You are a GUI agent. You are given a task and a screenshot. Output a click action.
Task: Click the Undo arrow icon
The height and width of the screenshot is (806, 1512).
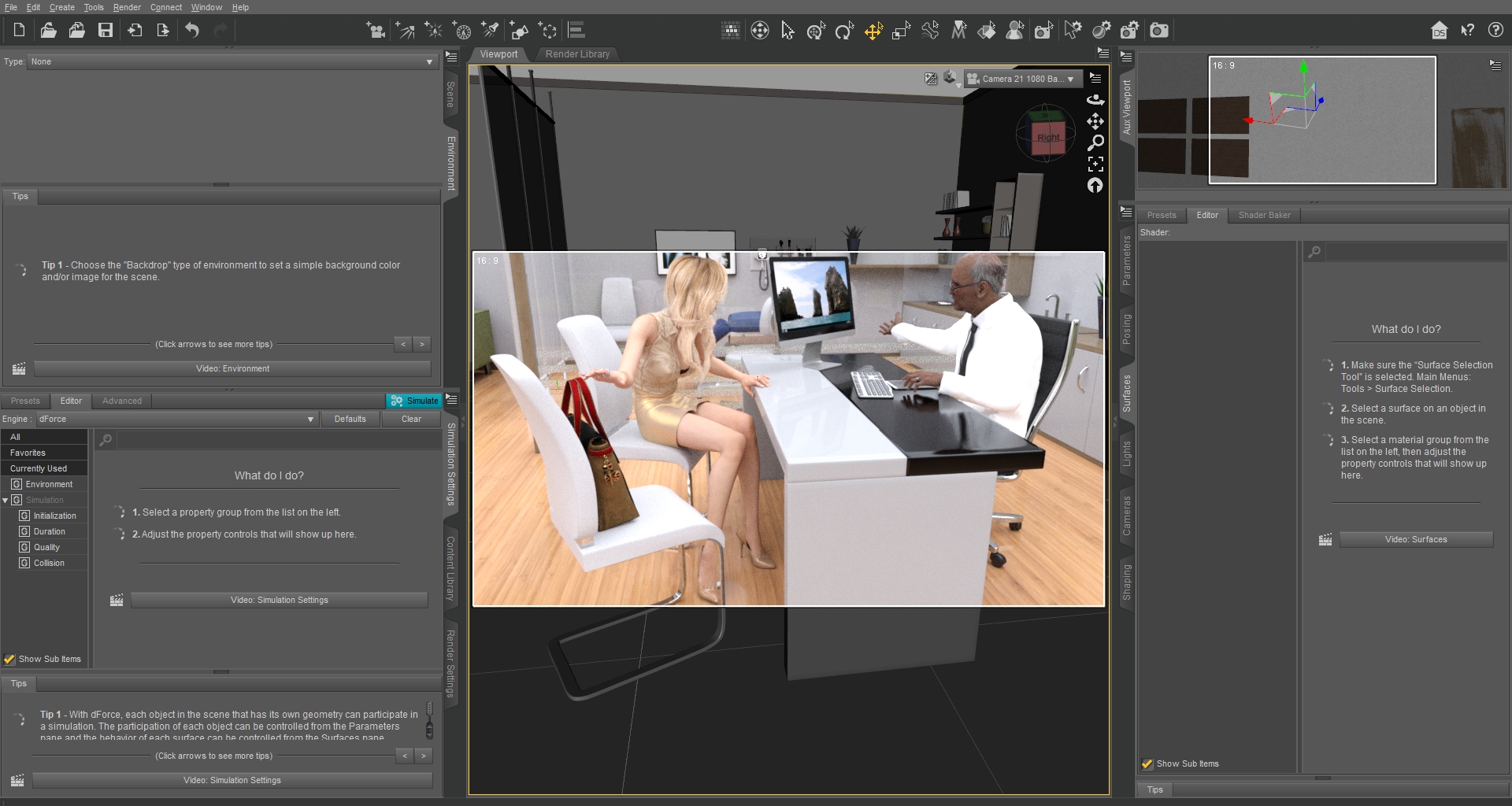click(x=192, y=31)
